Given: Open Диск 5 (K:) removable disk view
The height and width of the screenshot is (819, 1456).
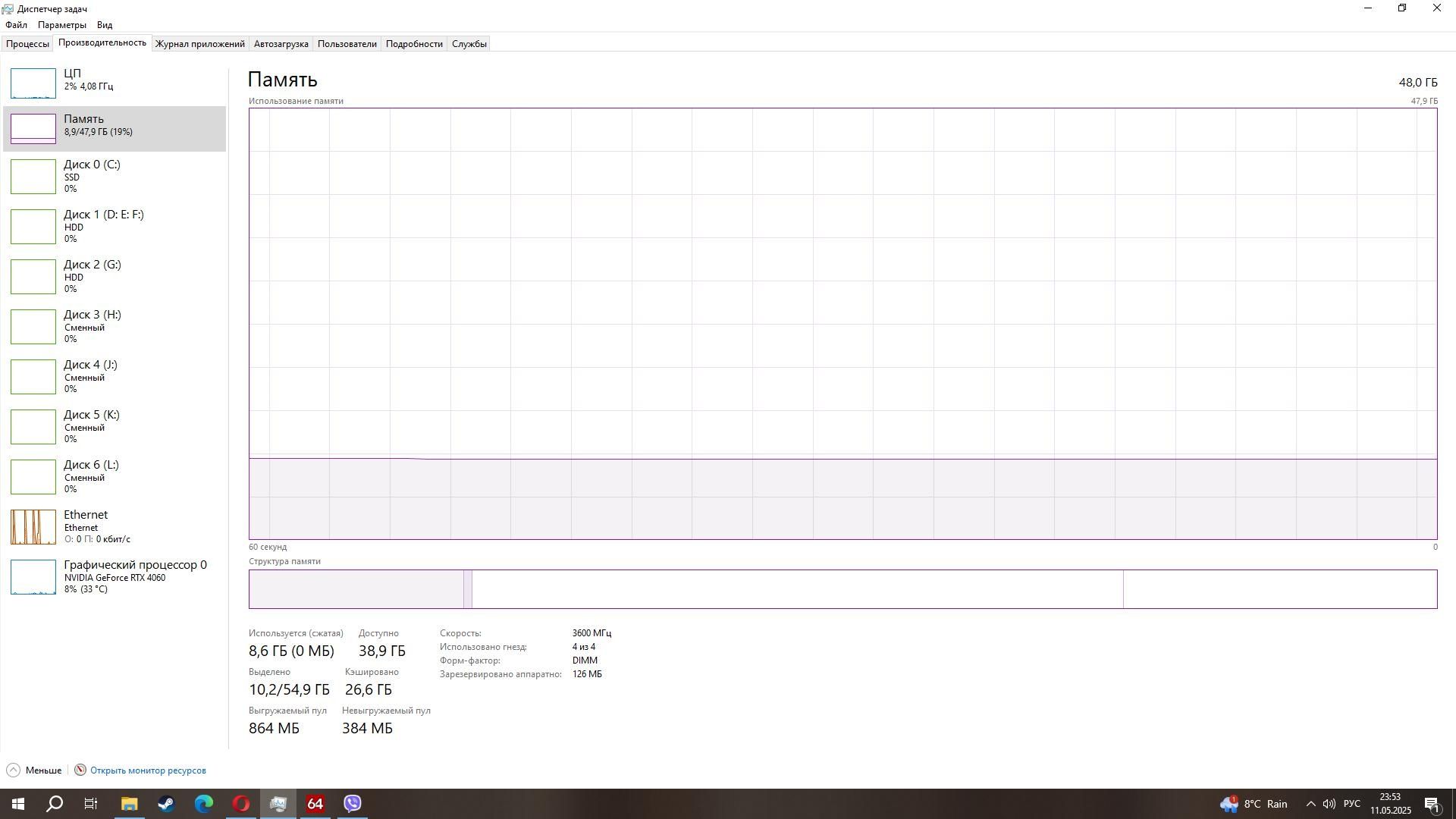Looking at the screenshot, I should click(115, 426).
